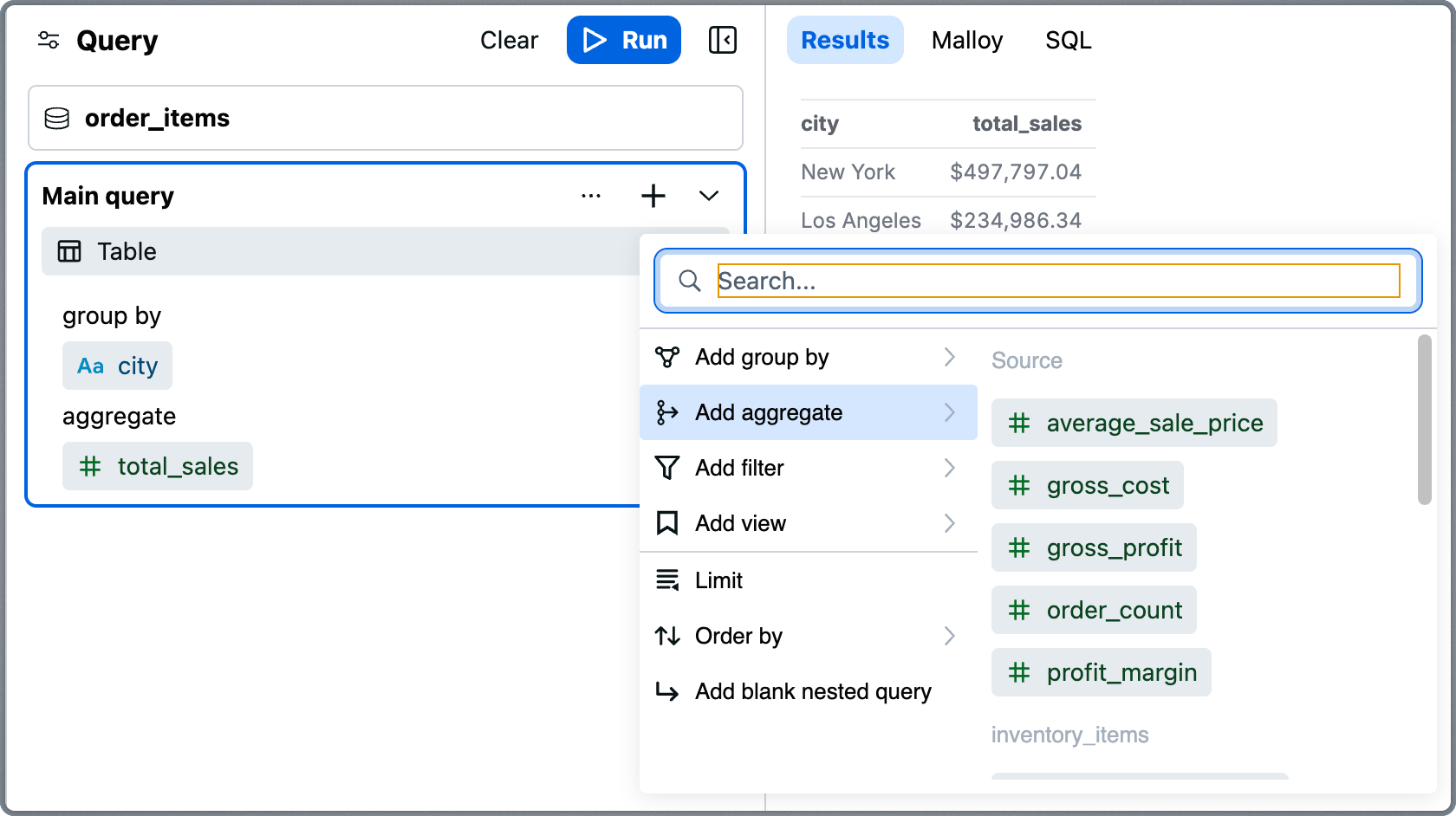Click the magnifier icon in the search box

pos(691,281)
